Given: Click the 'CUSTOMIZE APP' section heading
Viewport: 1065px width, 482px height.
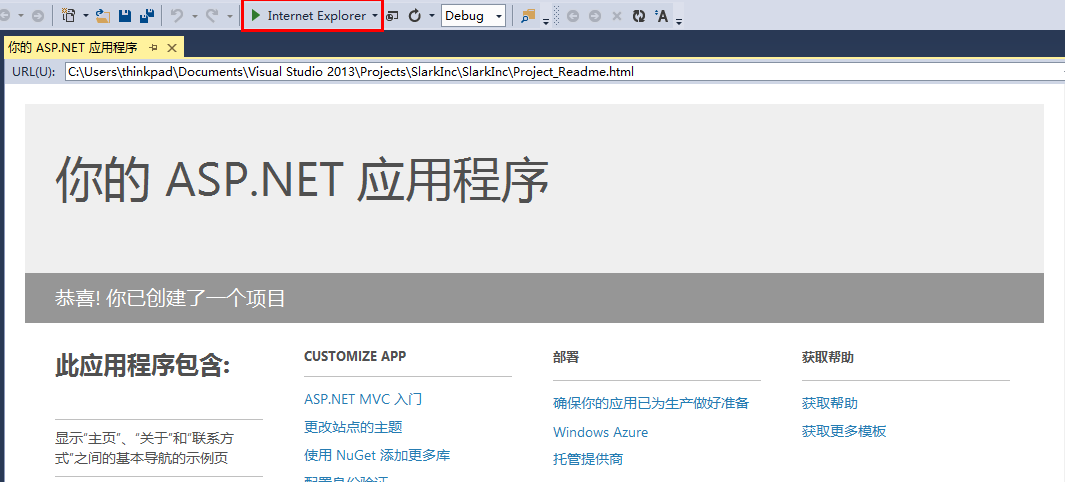Looking at the screenshot, I should [x=355, y=356].
